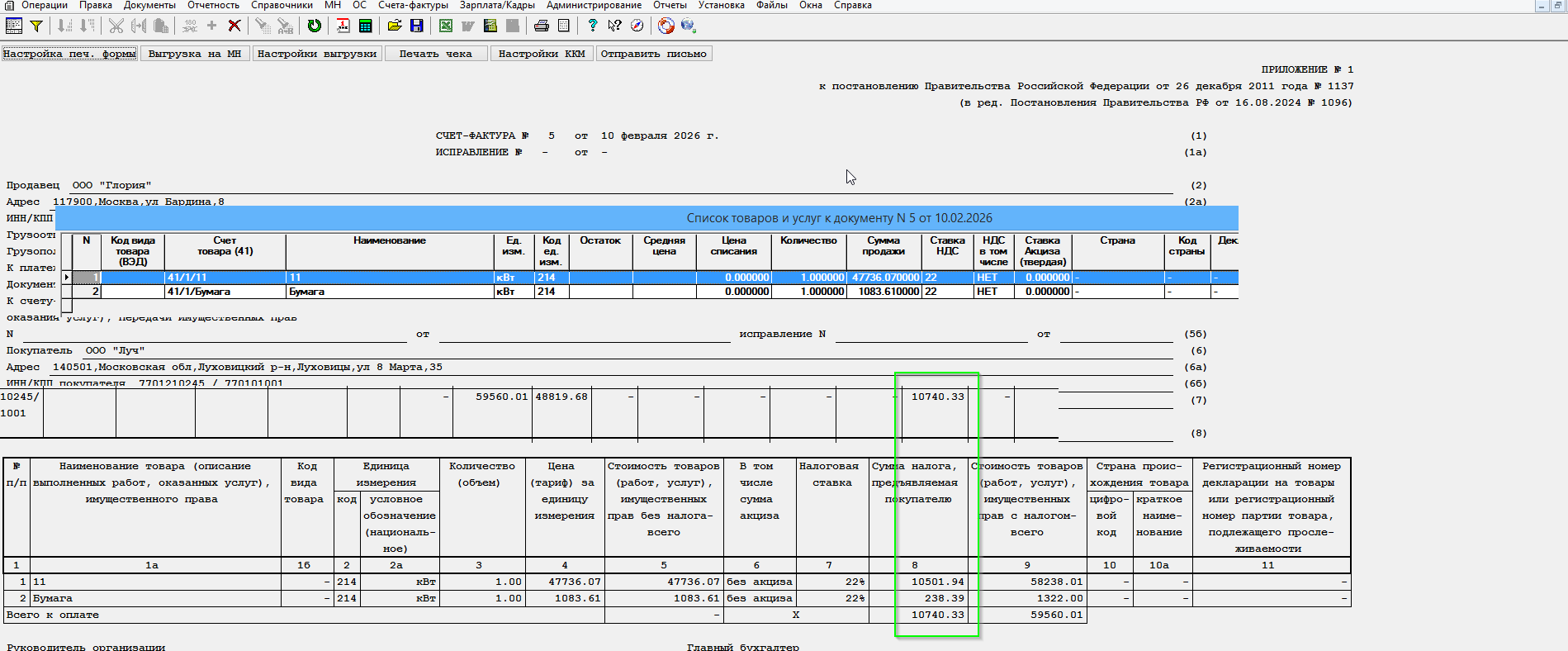This screenshot has height=651, width=1568.
Task: Open the calculator icon in toolbar
Action: tap(365, 26)
